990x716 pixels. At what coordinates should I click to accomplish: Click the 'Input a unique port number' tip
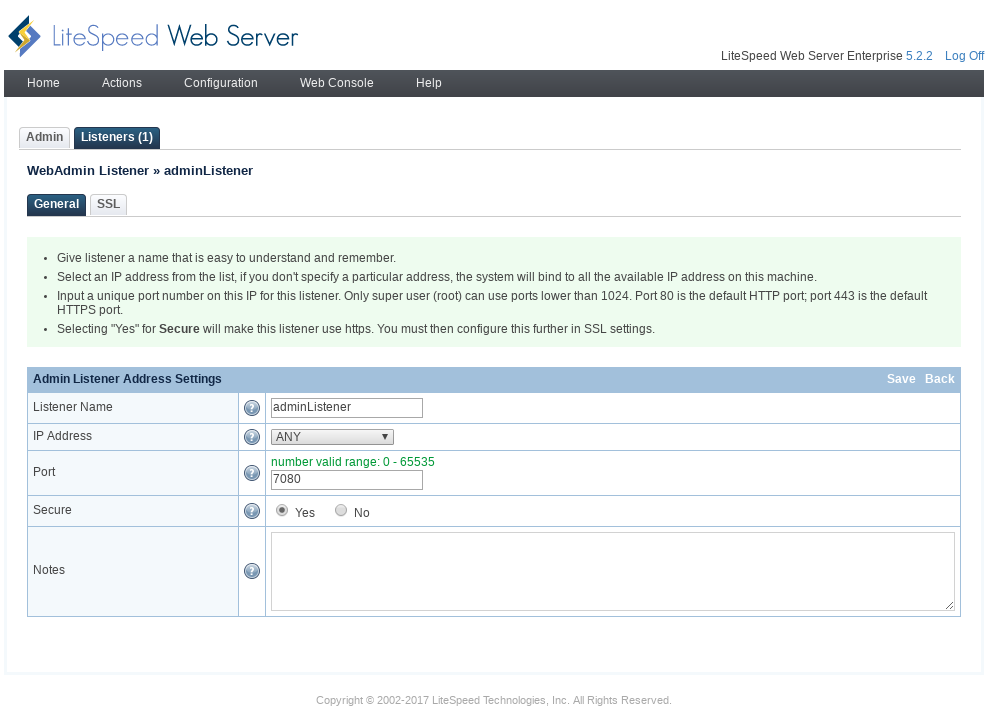tap(492, 302)
